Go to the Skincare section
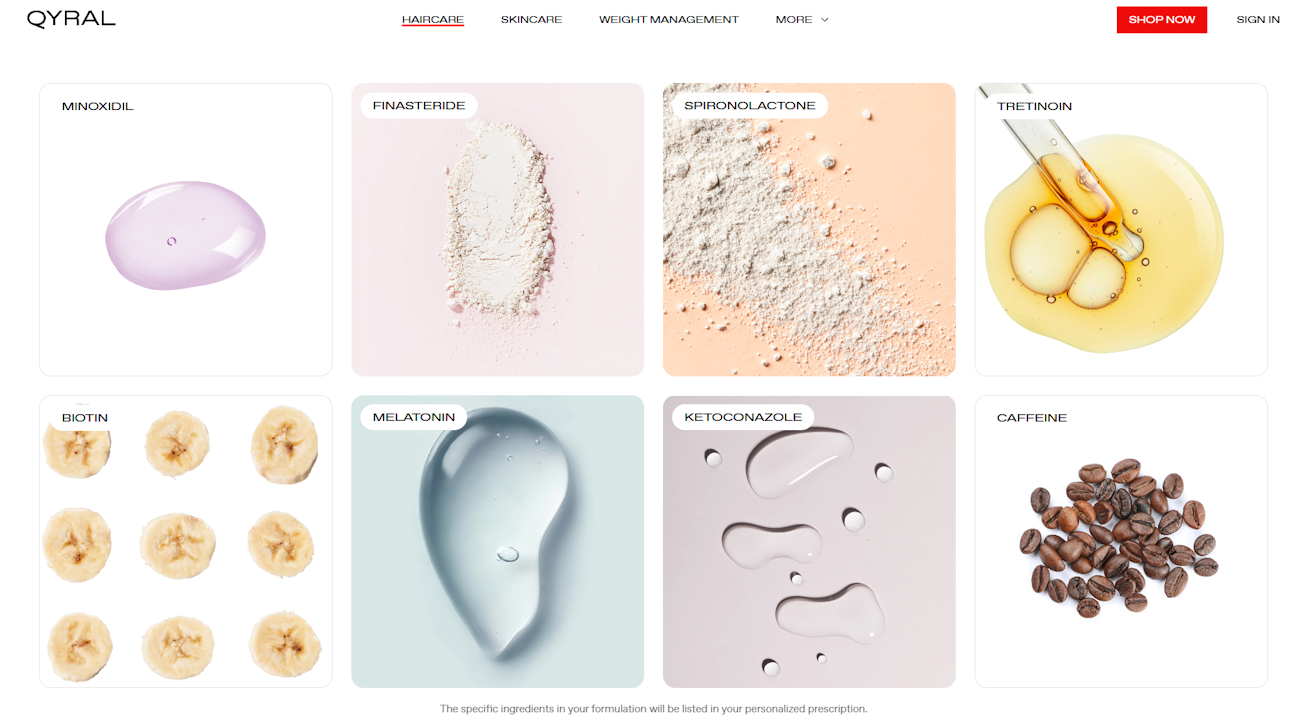 531,19
